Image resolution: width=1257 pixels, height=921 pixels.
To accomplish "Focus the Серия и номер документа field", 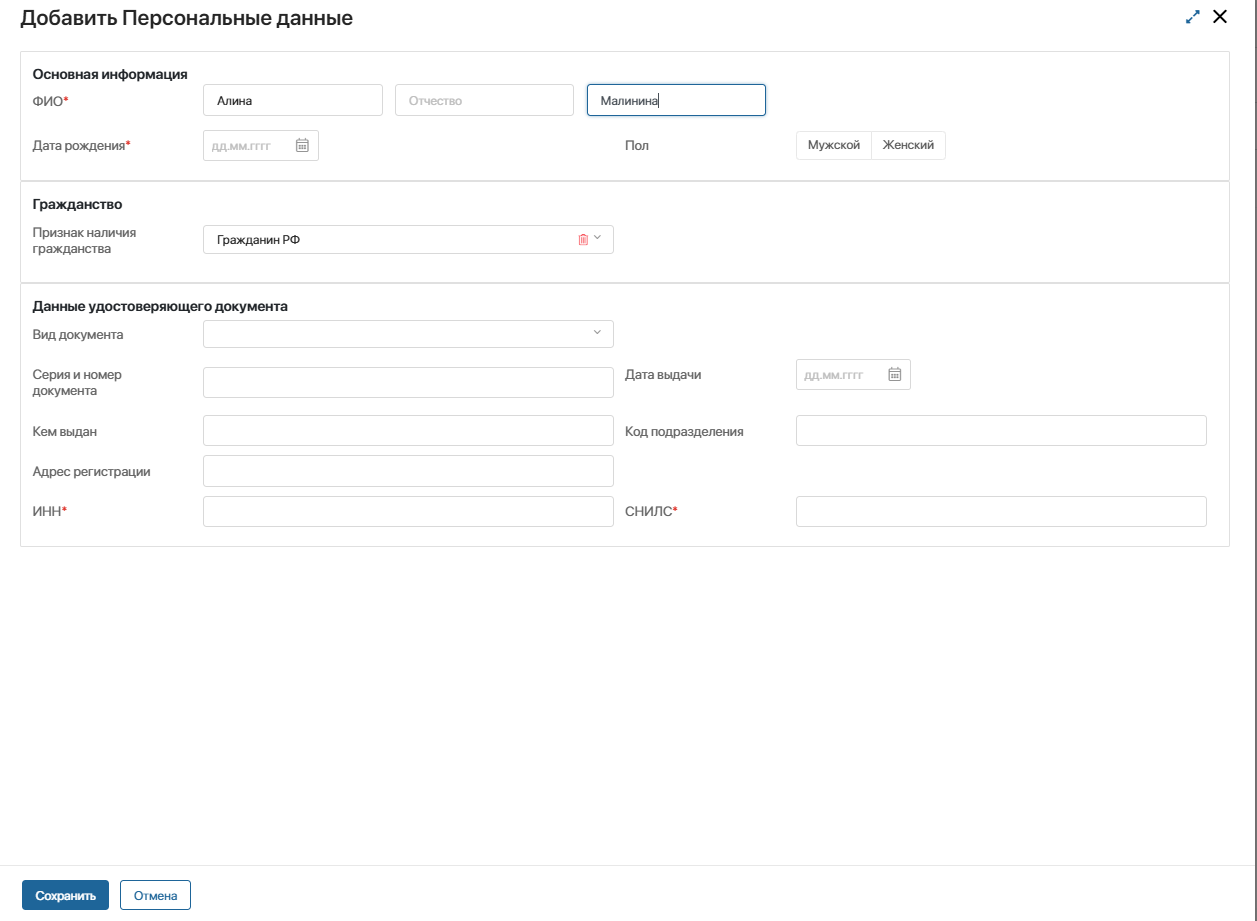I will point(408,382).
